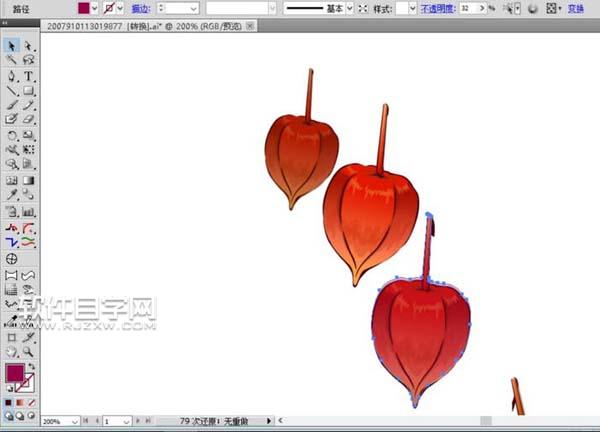Viewport: 600px width, 432px height.
Task: Swap fill and stroke colors
Action: tap(30, 366)
